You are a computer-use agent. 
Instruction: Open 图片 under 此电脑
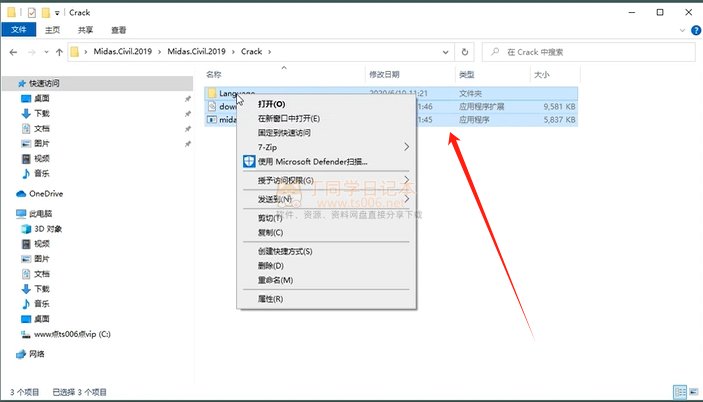[42, 259]
